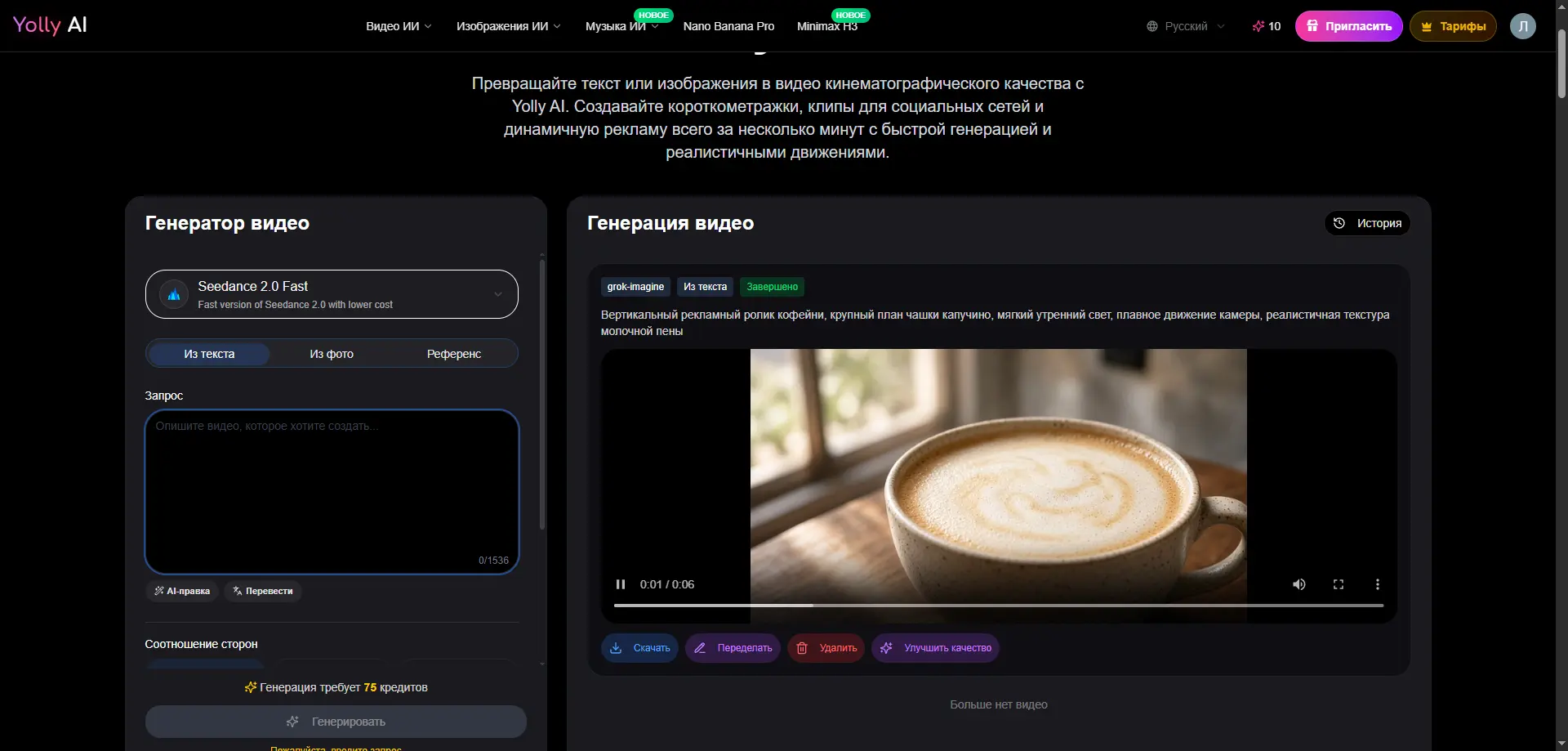Open video in fullscreen mode

[1339, 584]
